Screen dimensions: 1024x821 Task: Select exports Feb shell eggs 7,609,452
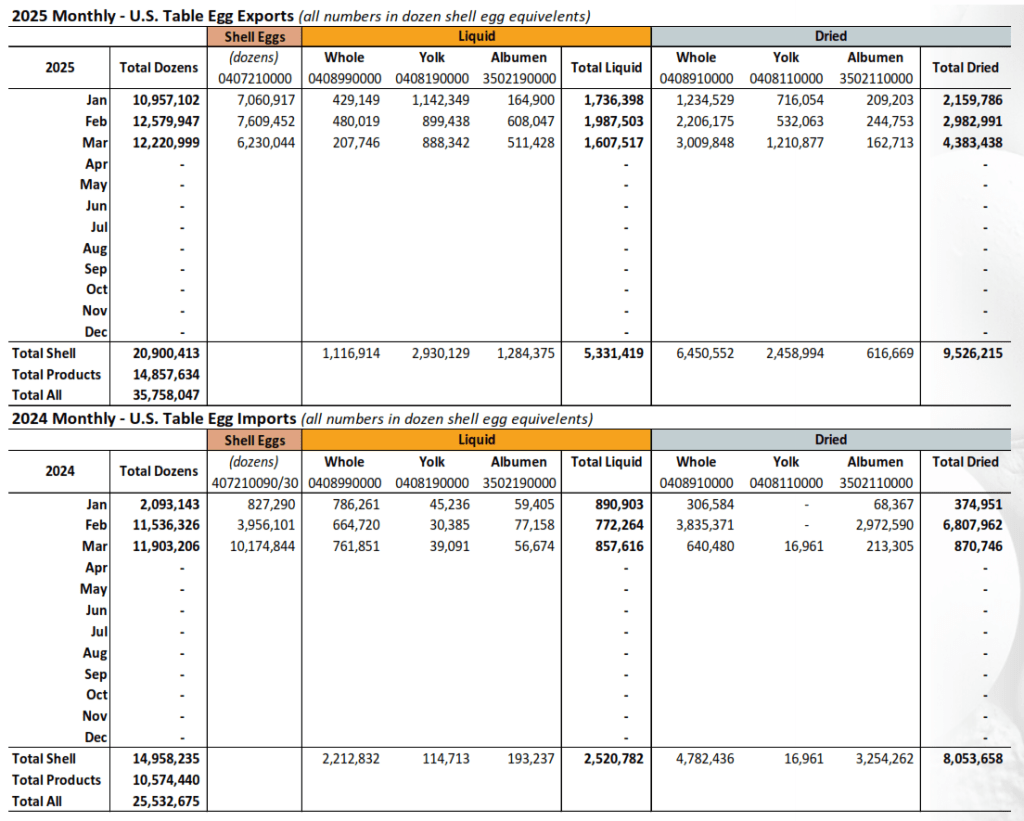pyautogui.click(x=266, y=121)
